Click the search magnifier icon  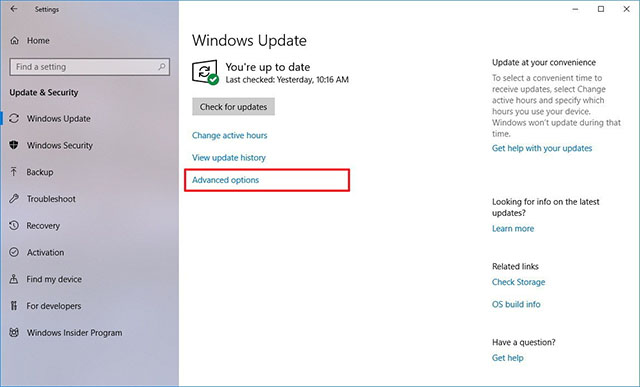(162, 66)
